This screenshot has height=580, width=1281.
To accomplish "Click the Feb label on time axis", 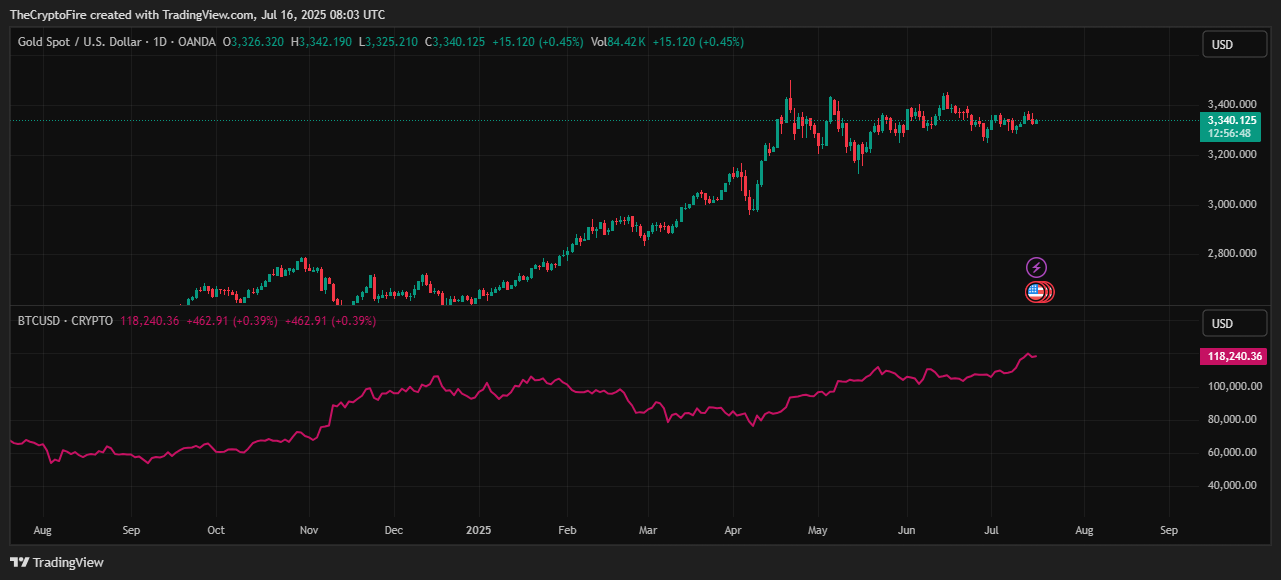I will tap(567, 529).
